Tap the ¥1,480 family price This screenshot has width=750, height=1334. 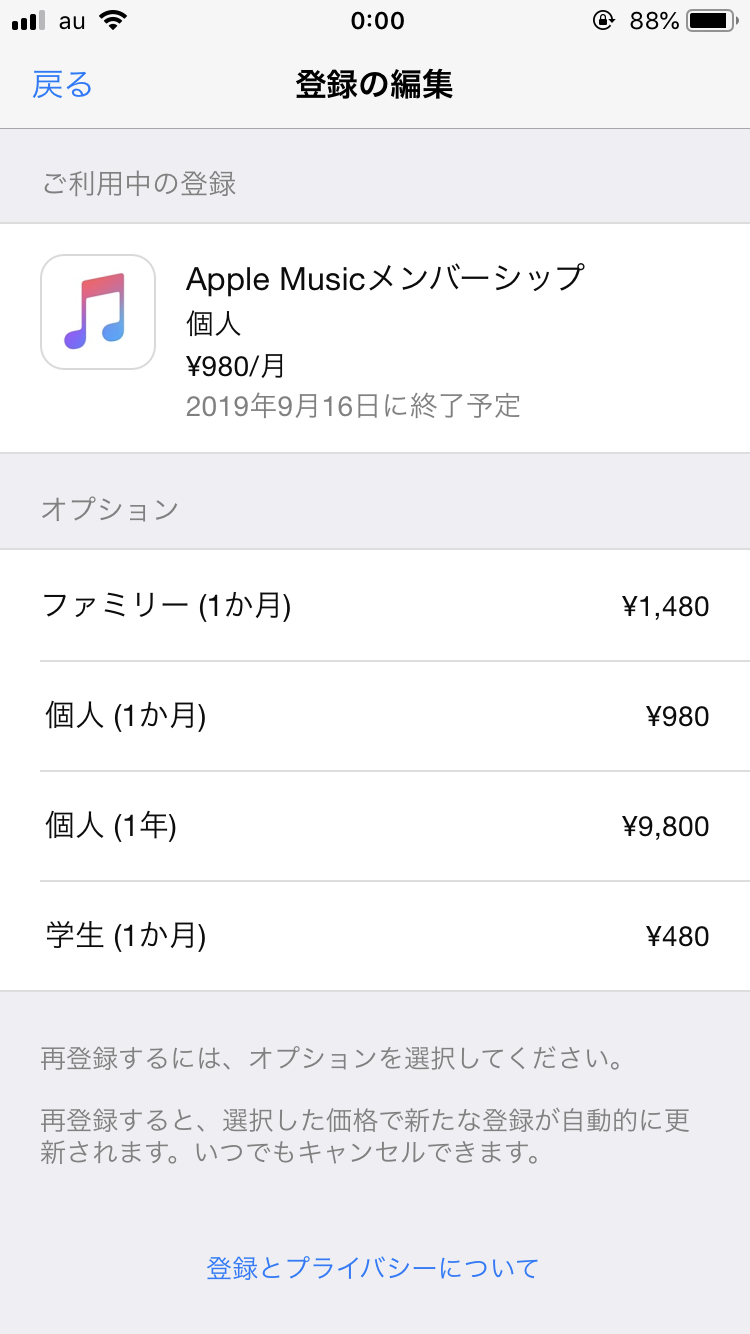coord(665,606)
